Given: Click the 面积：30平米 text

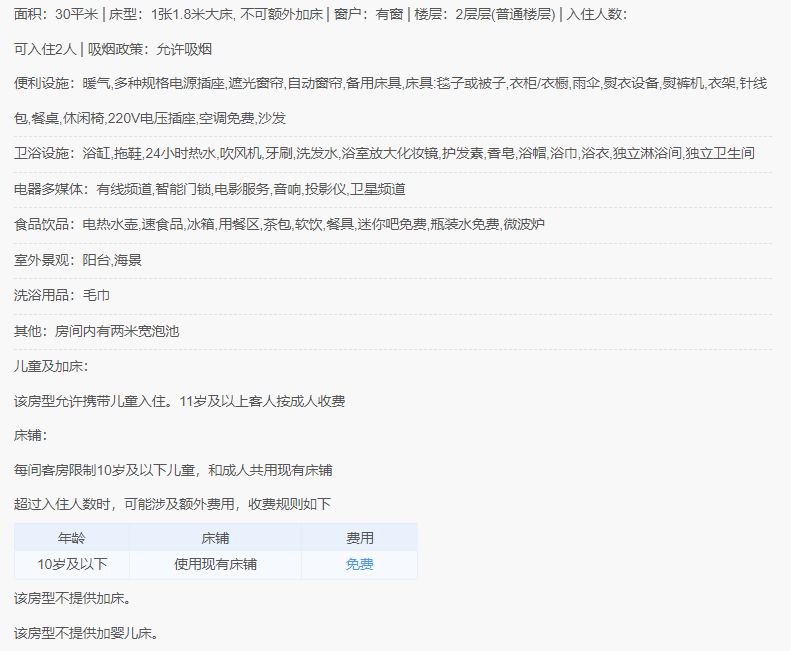Looking at the screenshot, I should 56,14.
